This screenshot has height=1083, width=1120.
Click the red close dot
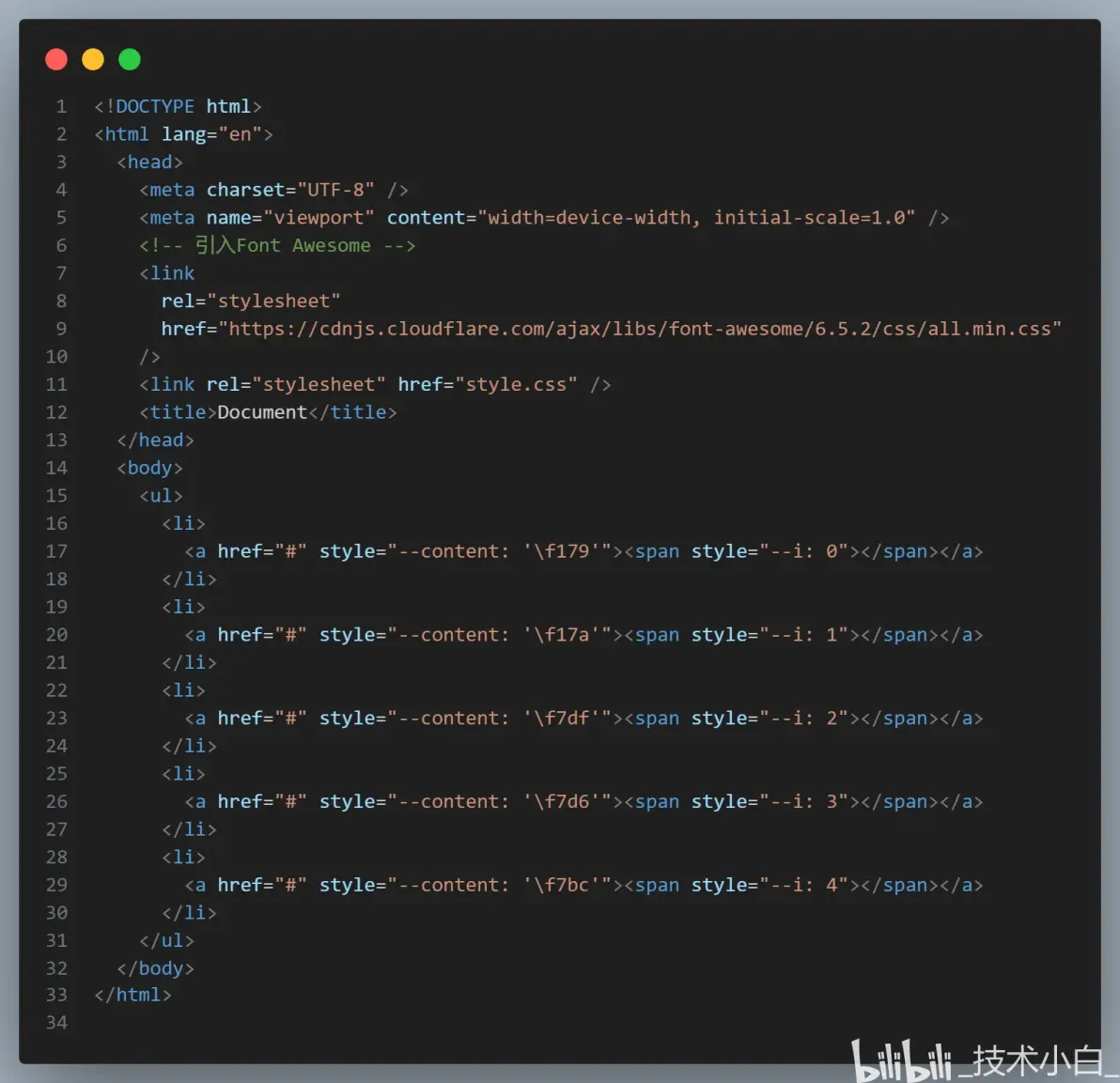(x=56, y=59)
